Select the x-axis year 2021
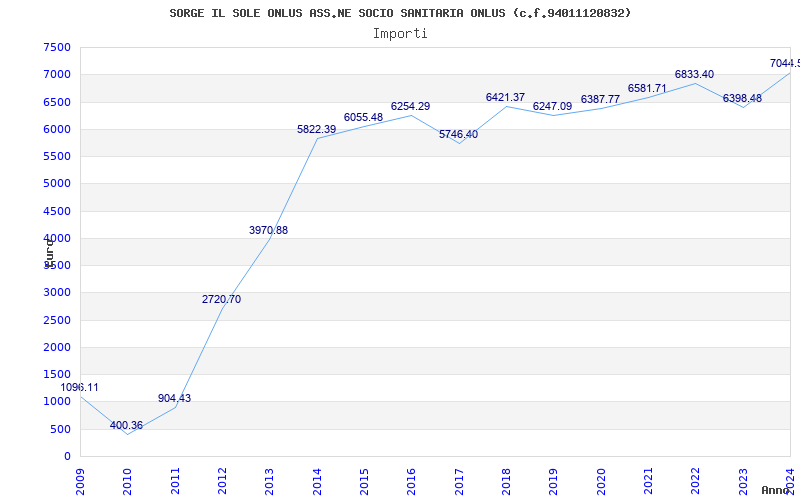Screen dimensions: 800x500 (648, 481)
